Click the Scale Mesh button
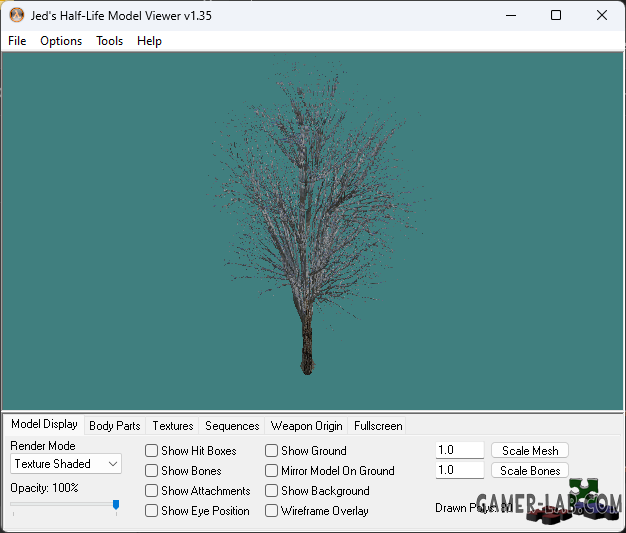This screenshot has width=626, height=533. pos(530,450)
